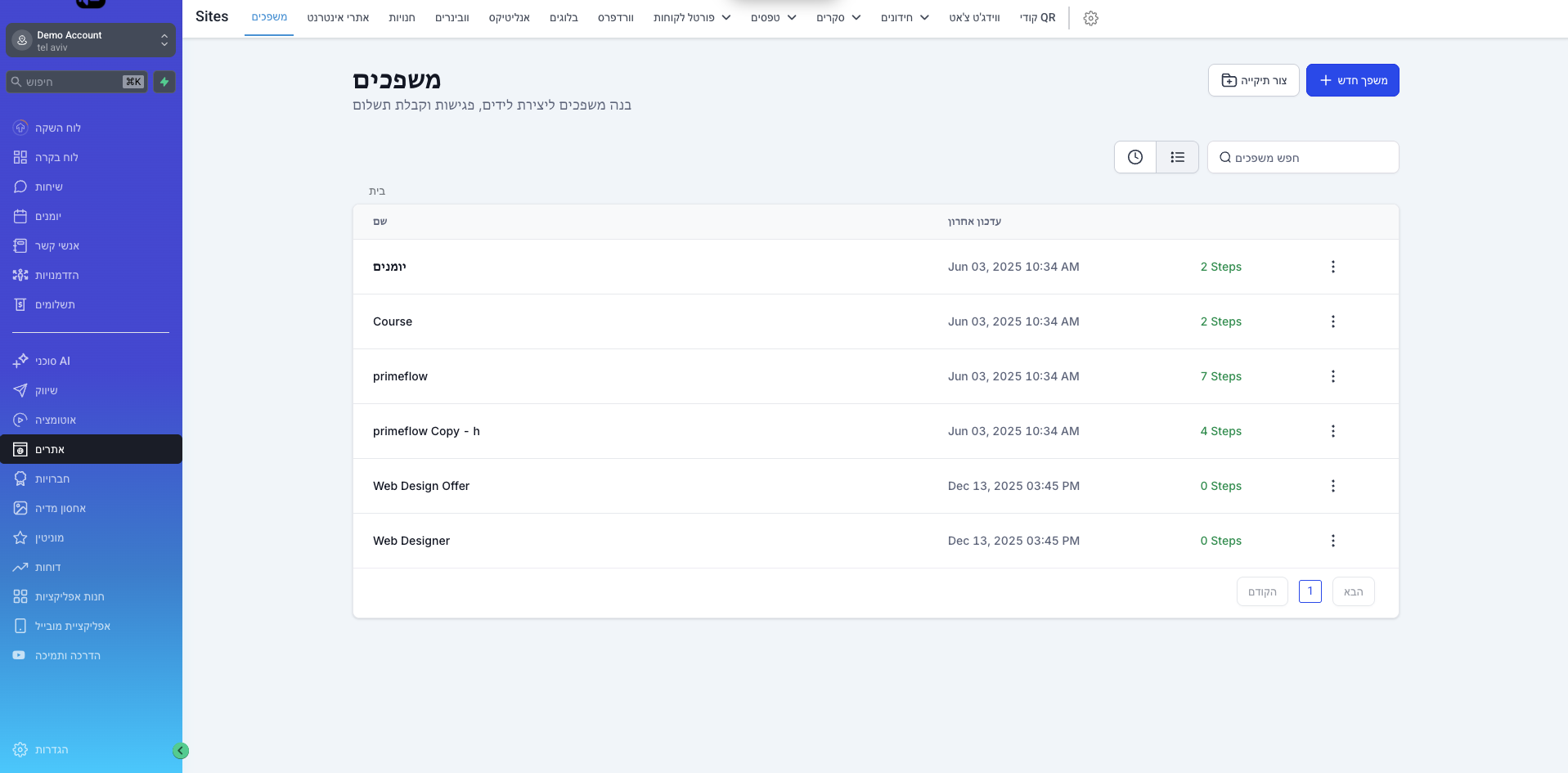The width and height of the screenshot is (1568, 773).
Task: Collapse sidebar with green arrow button
Action: pyautogui.click(x=181, y=751)
